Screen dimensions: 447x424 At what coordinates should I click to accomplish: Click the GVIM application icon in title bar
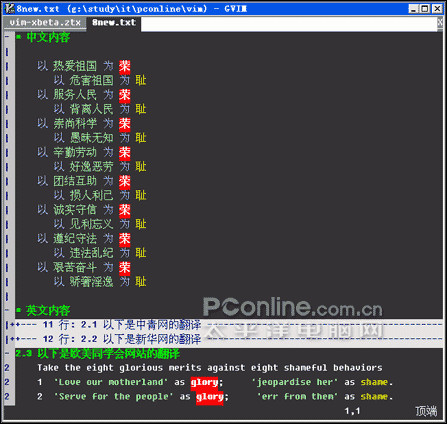[x=9, y=8]
